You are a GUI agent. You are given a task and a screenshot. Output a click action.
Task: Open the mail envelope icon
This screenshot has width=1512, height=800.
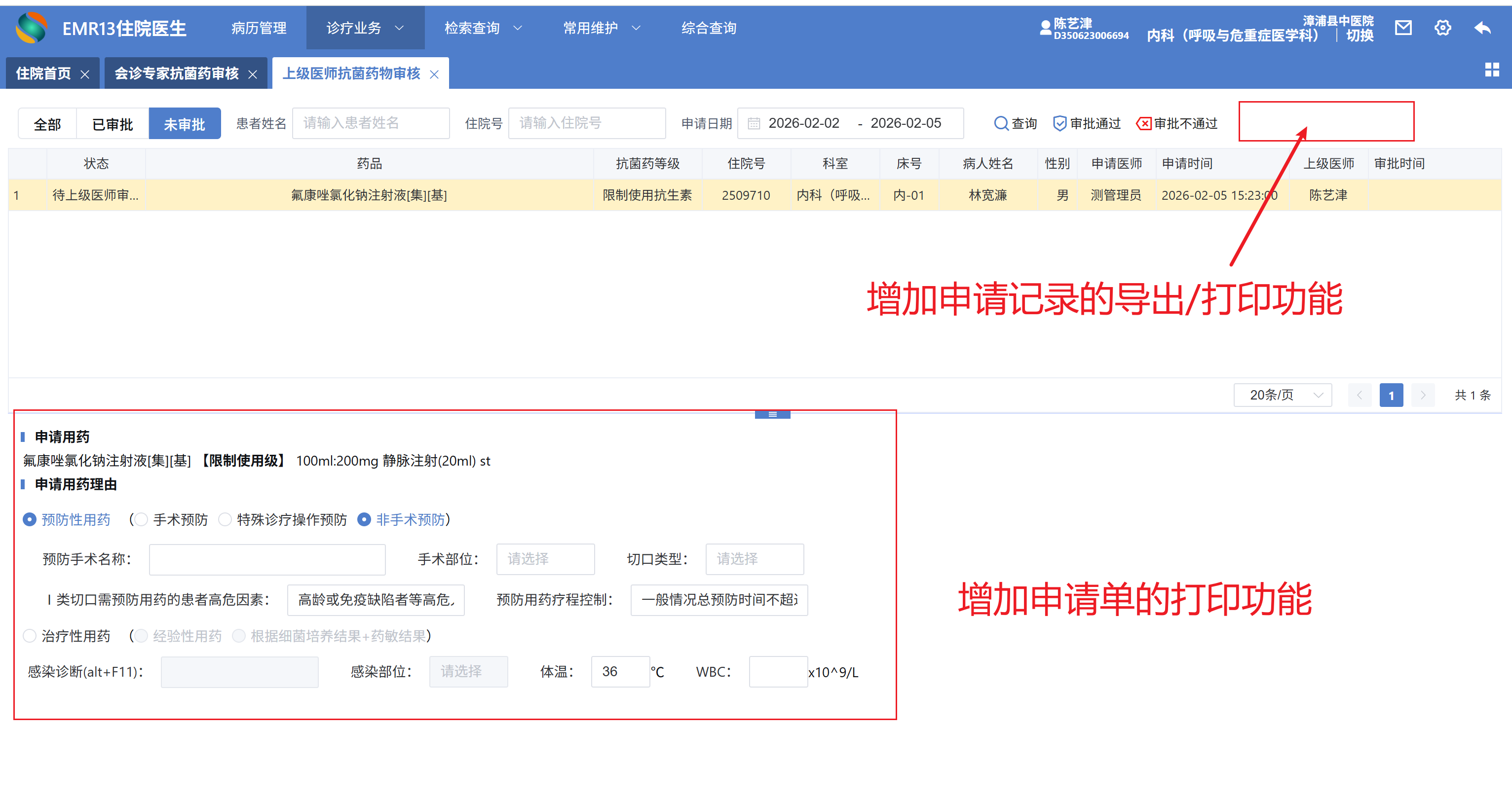tap(1403, 28)
